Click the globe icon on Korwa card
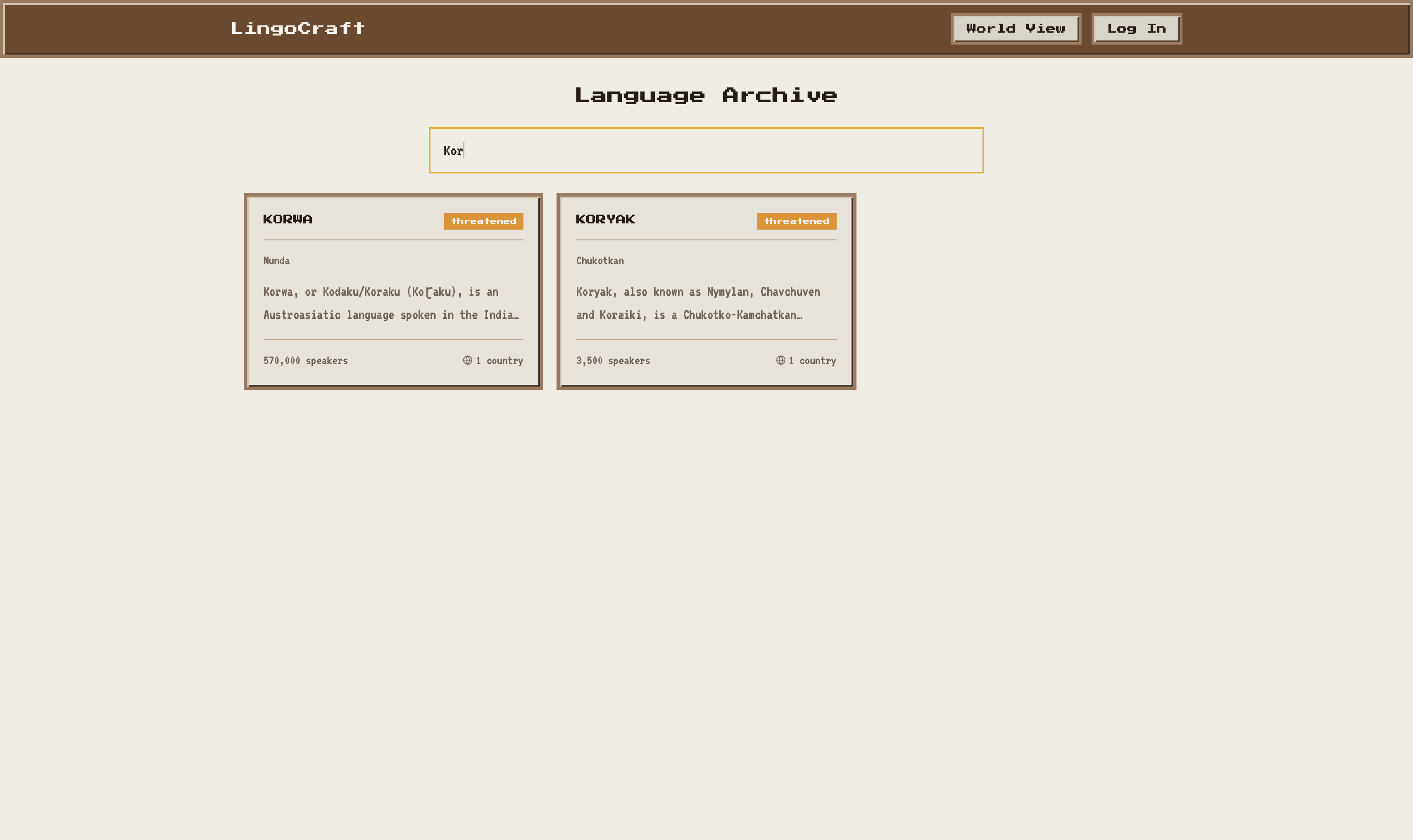 pyautogui.click(x=467, y=360)
